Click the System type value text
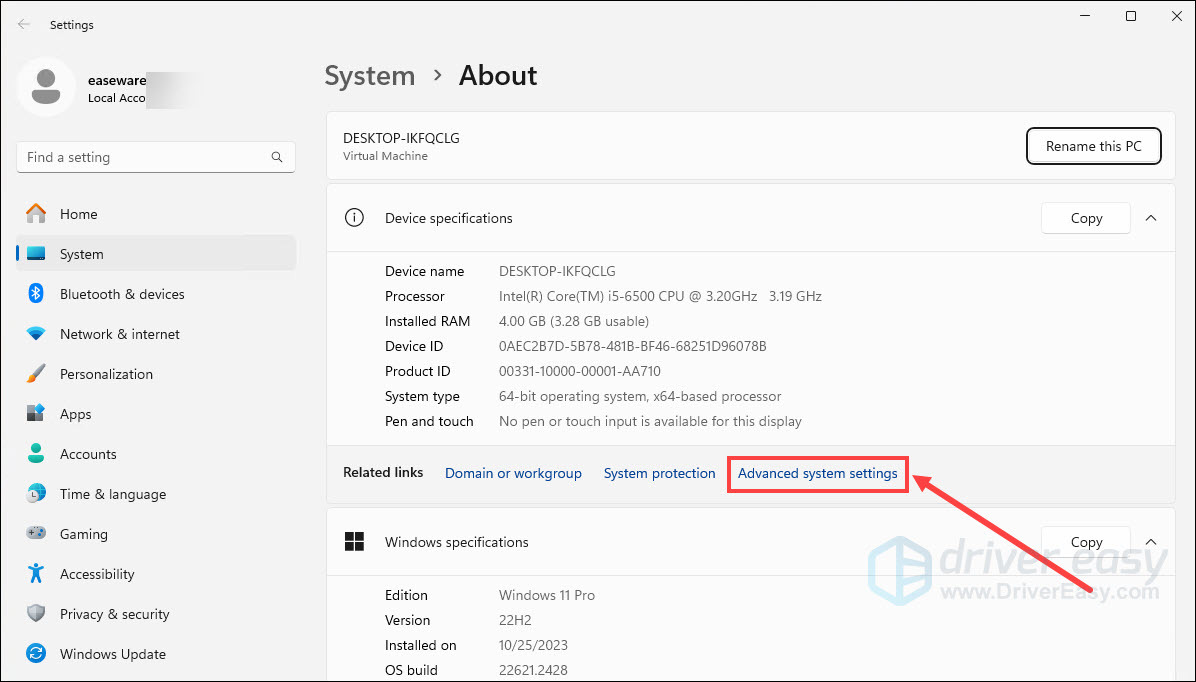 tap(640, 397)
